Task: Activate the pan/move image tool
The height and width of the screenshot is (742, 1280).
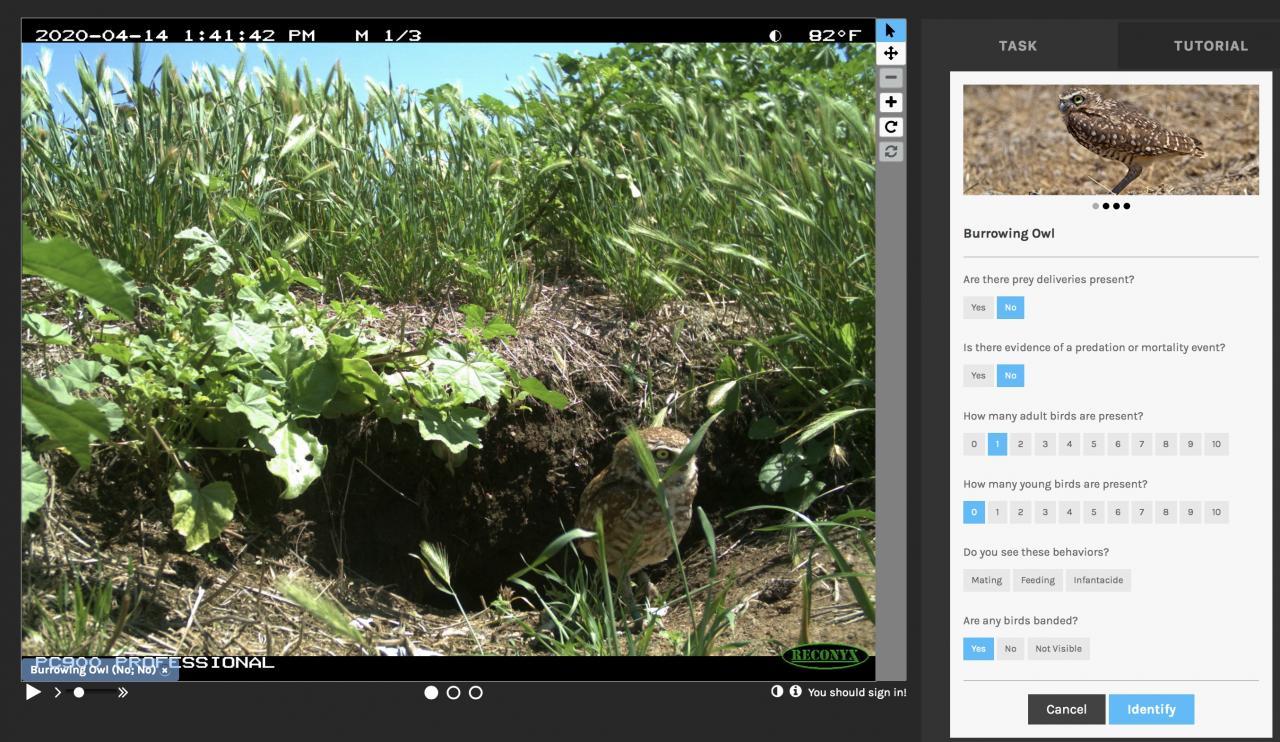Action: point(890,54)
